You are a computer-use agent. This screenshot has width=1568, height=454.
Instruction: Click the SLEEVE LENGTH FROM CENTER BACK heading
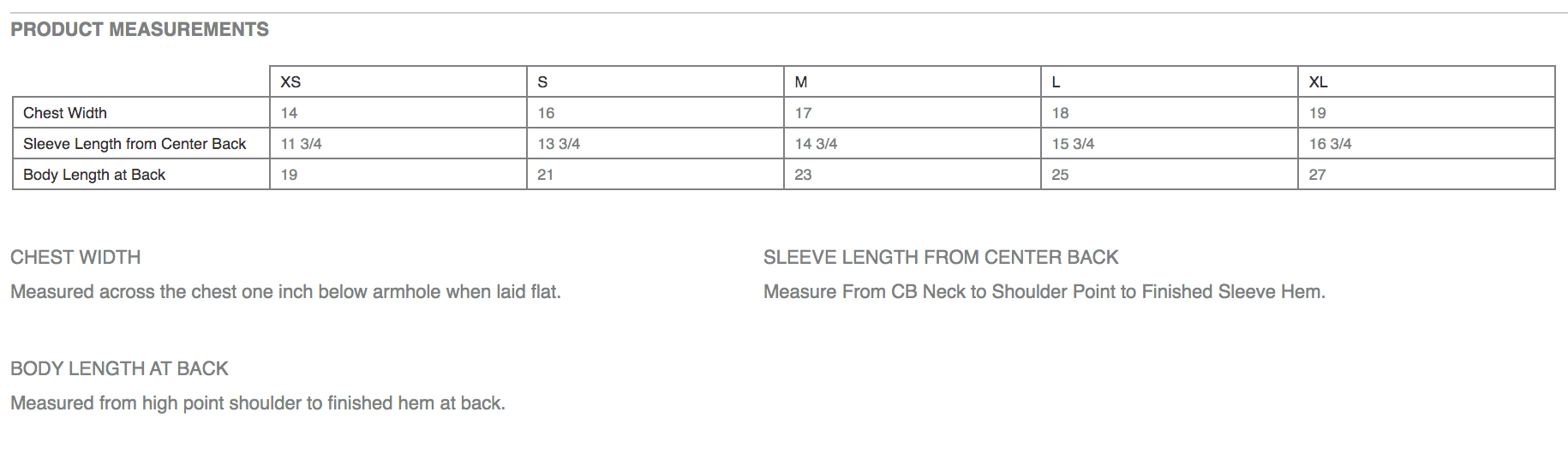(x=941, y=257)
